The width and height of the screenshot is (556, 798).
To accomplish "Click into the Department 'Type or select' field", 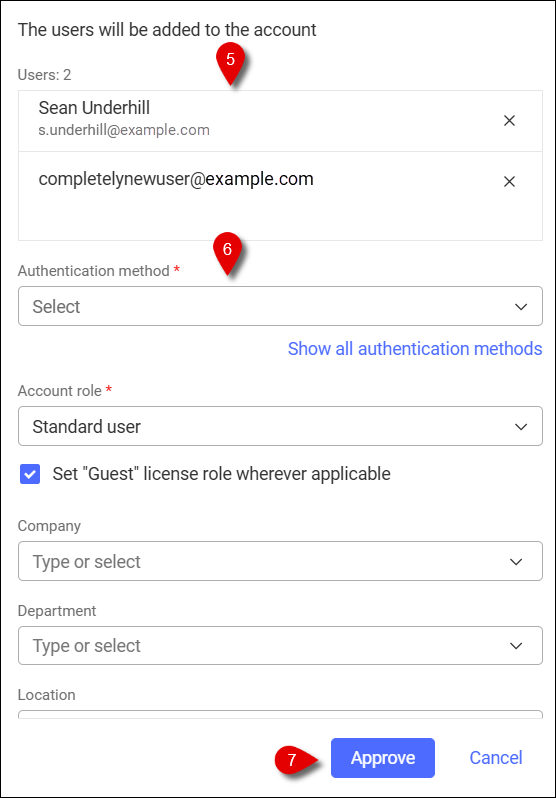I will pyautogui.click(x=280, y=645).
